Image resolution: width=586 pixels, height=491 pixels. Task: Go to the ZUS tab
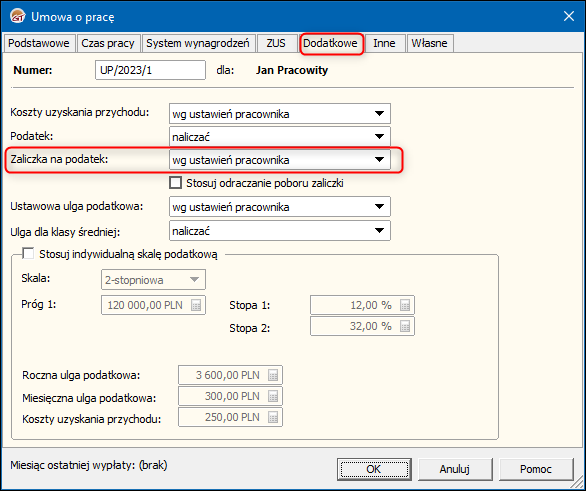[x=276, y=43]
